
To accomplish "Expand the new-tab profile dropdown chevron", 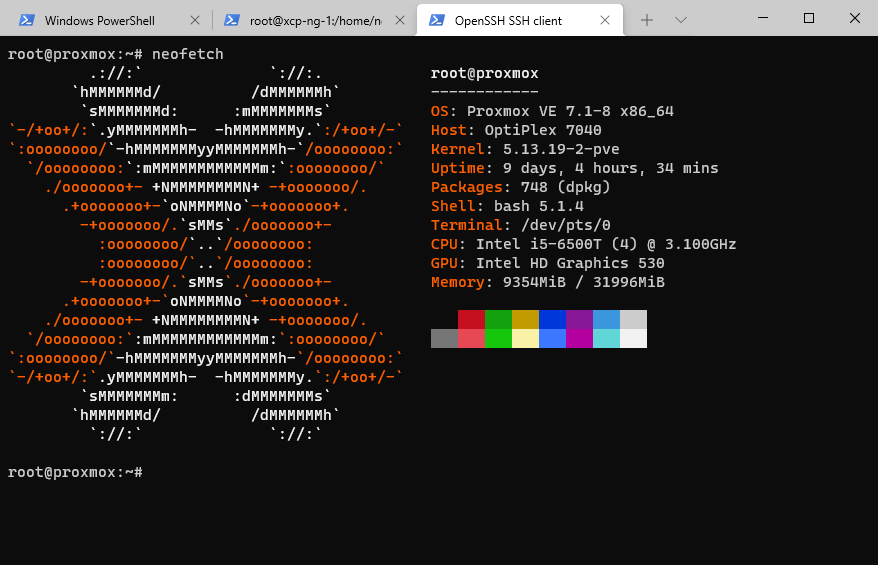I will click(681, 20).
